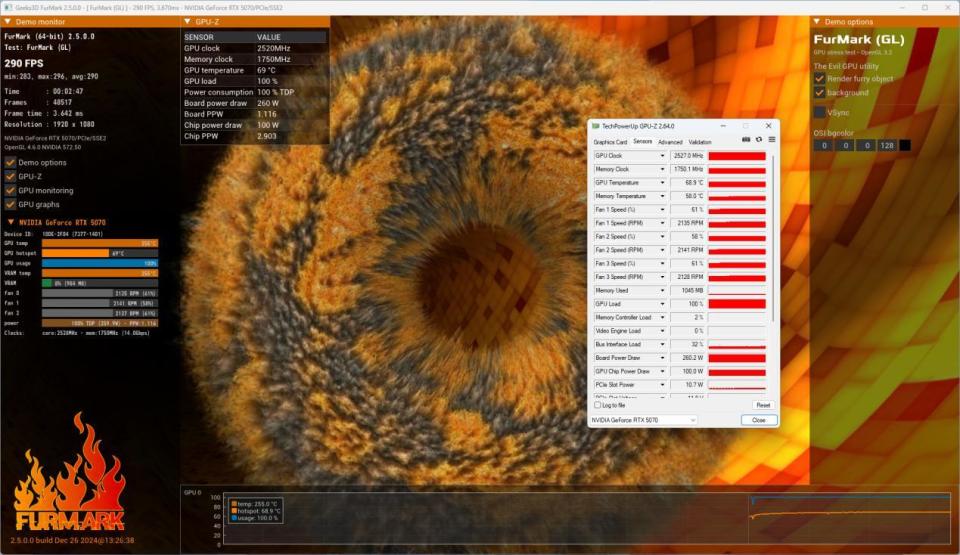Enable Log to file checkbox
This screenshot has width=960, height=555.
pyautogui.click(x=598, y=405)
